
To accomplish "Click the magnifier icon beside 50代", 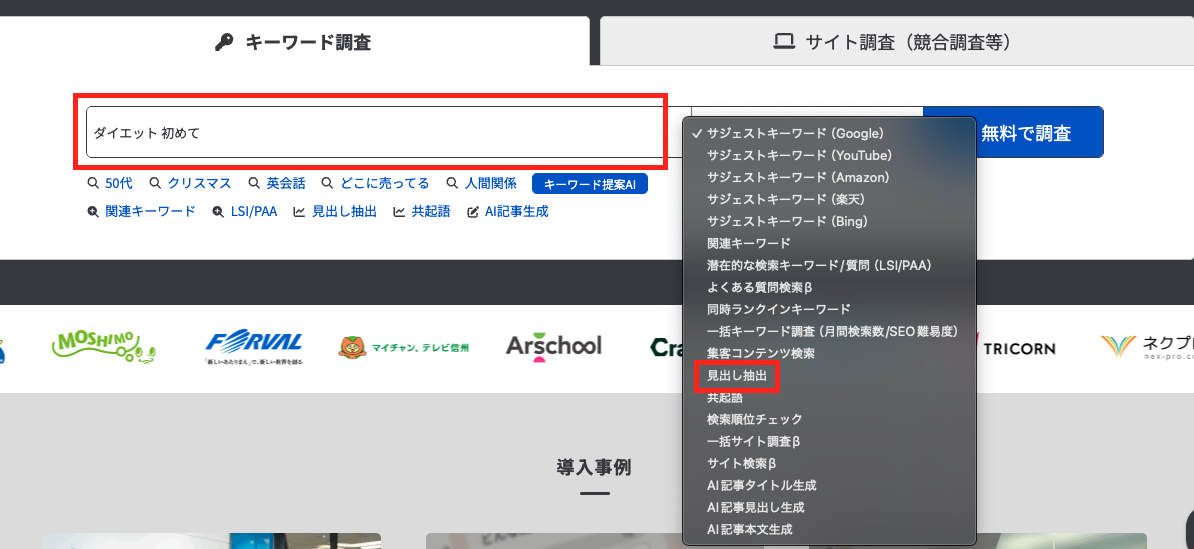I will (x=93, y=184).
